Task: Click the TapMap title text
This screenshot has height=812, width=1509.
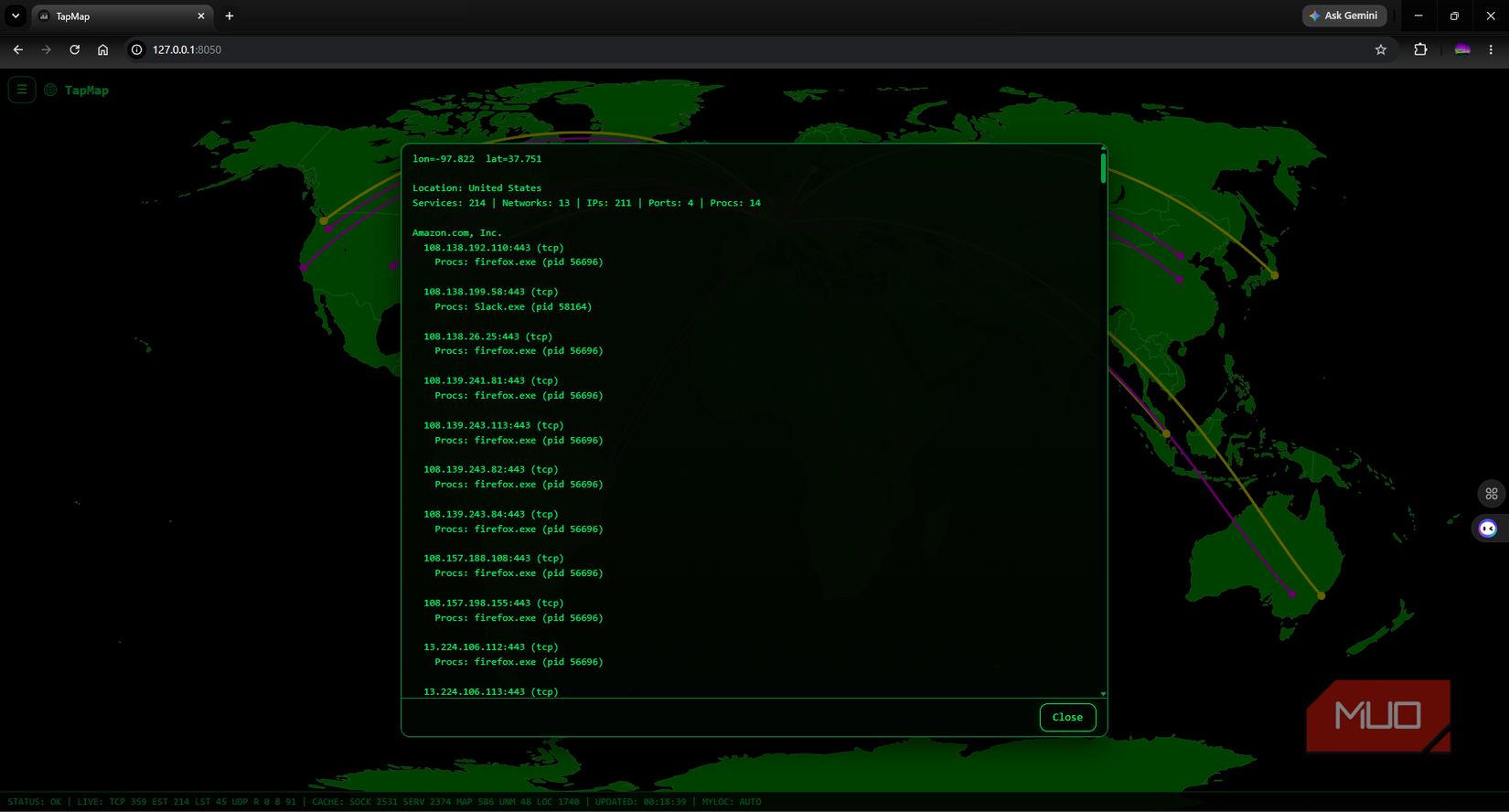Action: pos(87,90)
